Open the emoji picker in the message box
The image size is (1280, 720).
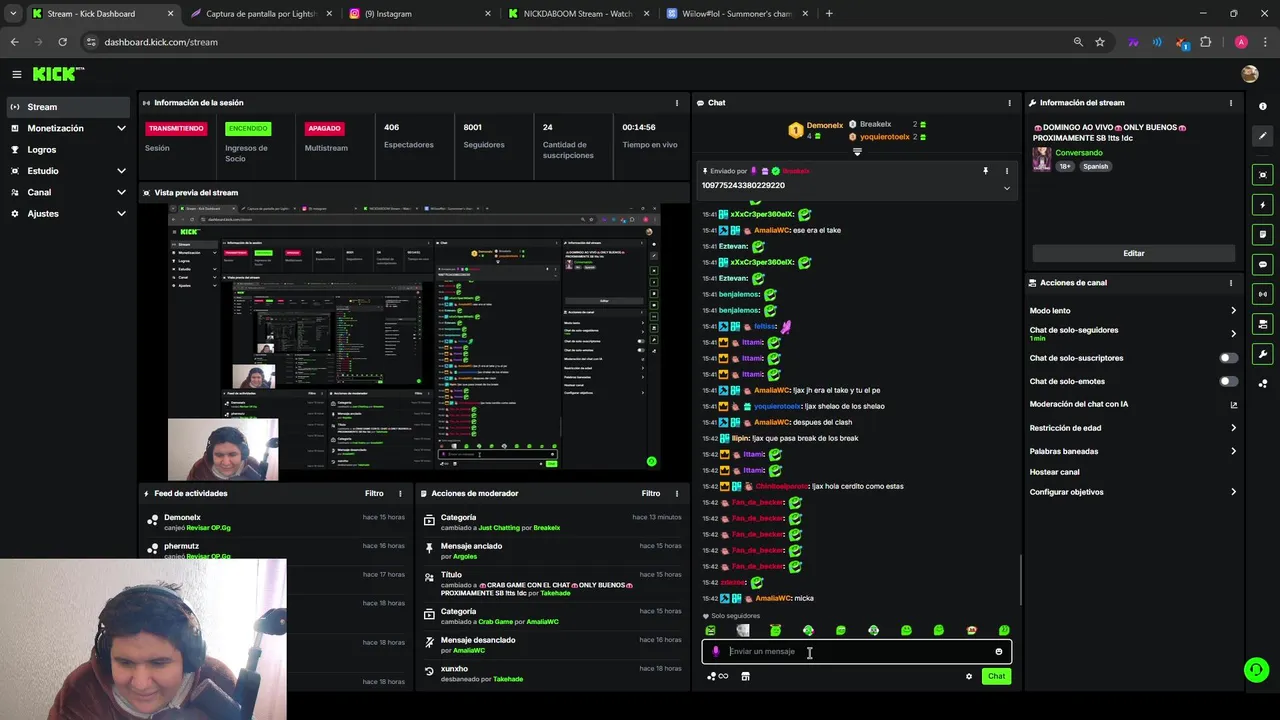(998, 652)
